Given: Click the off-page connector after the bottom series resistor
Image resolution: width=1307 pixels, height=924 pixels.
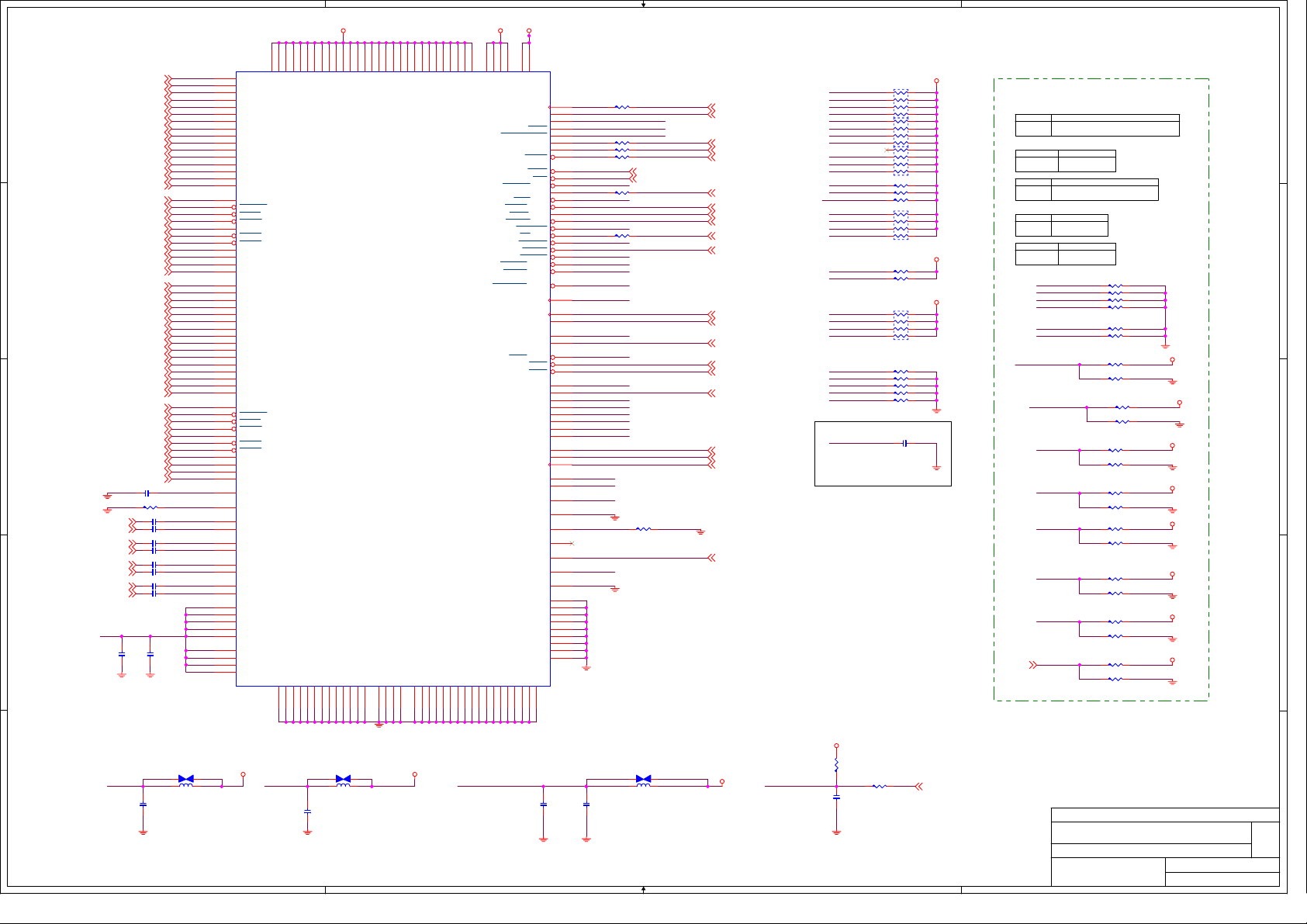Looking at the screenshot, I should click(919, 786).
